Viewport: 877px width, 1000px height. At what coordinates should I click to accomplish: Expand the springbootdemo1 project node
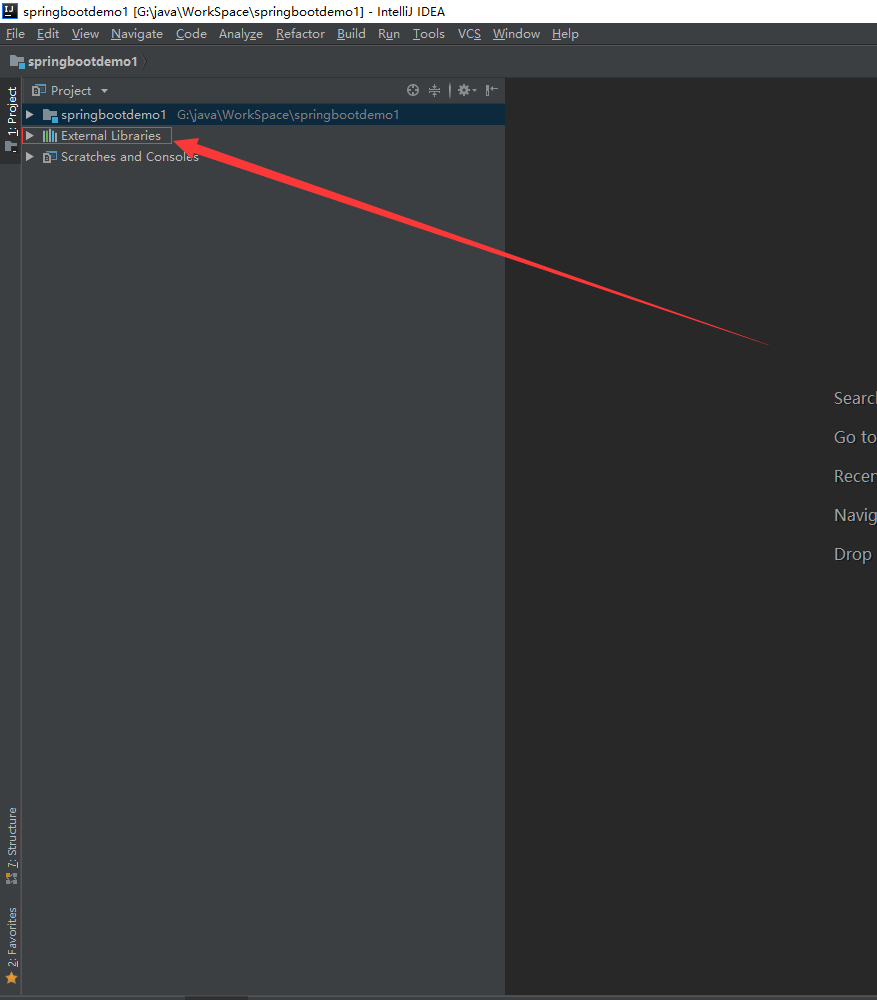pyautogui.click(x=29, y=115)
